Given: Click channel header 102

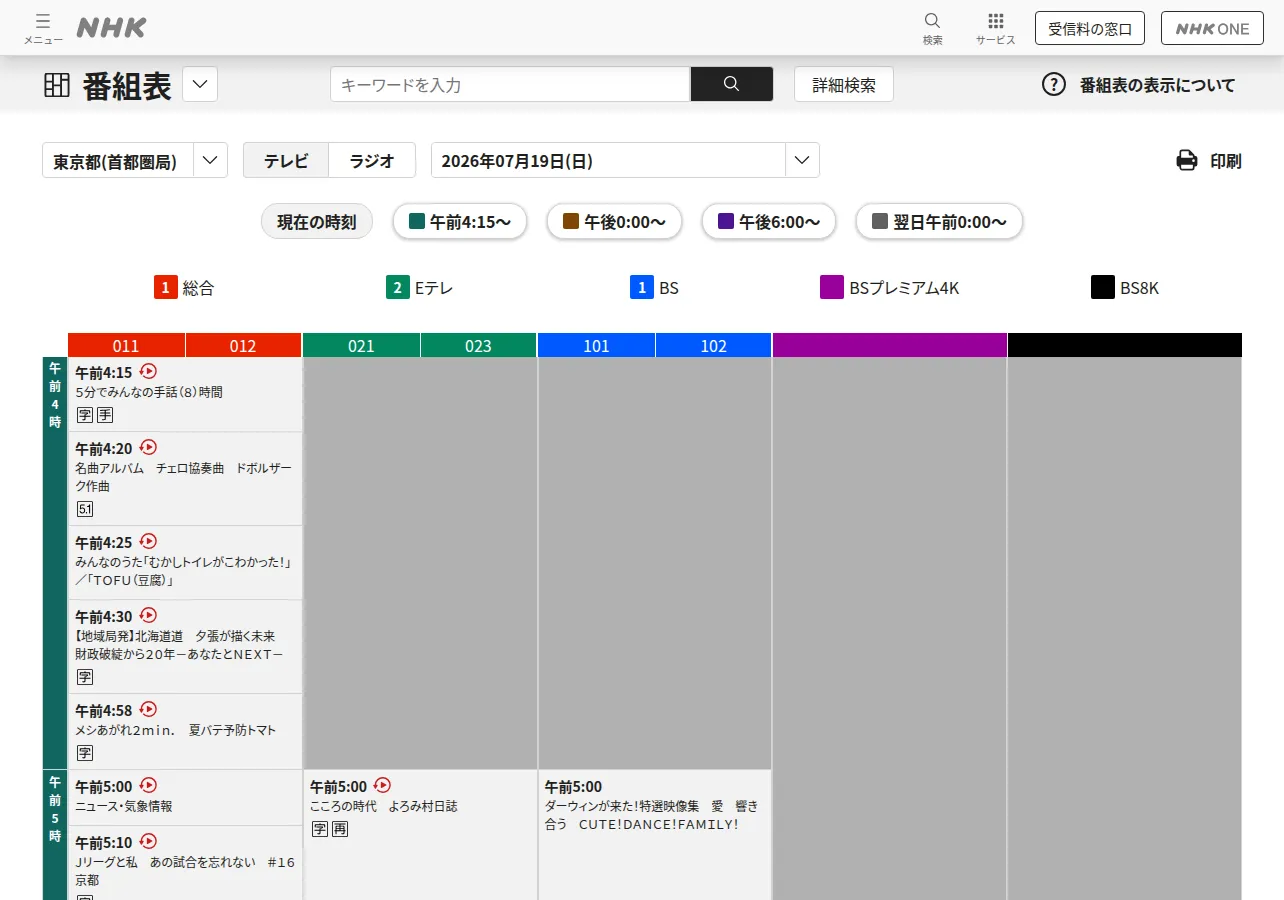Looking at the screenshot, I should click(713, 346).
